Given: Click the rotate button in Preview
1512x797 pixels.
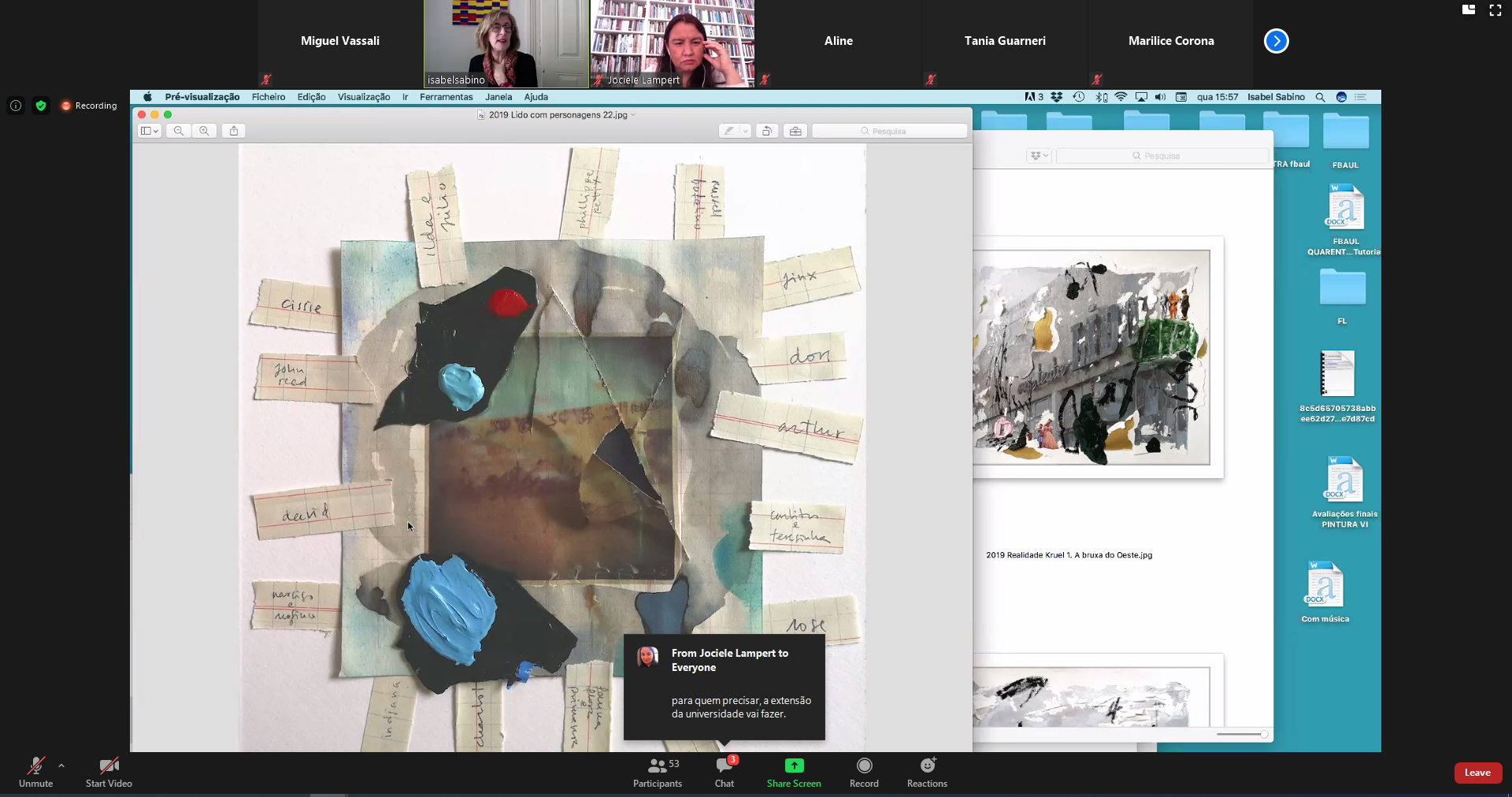Looking at the screenshot, I should (x=767, y=131).
